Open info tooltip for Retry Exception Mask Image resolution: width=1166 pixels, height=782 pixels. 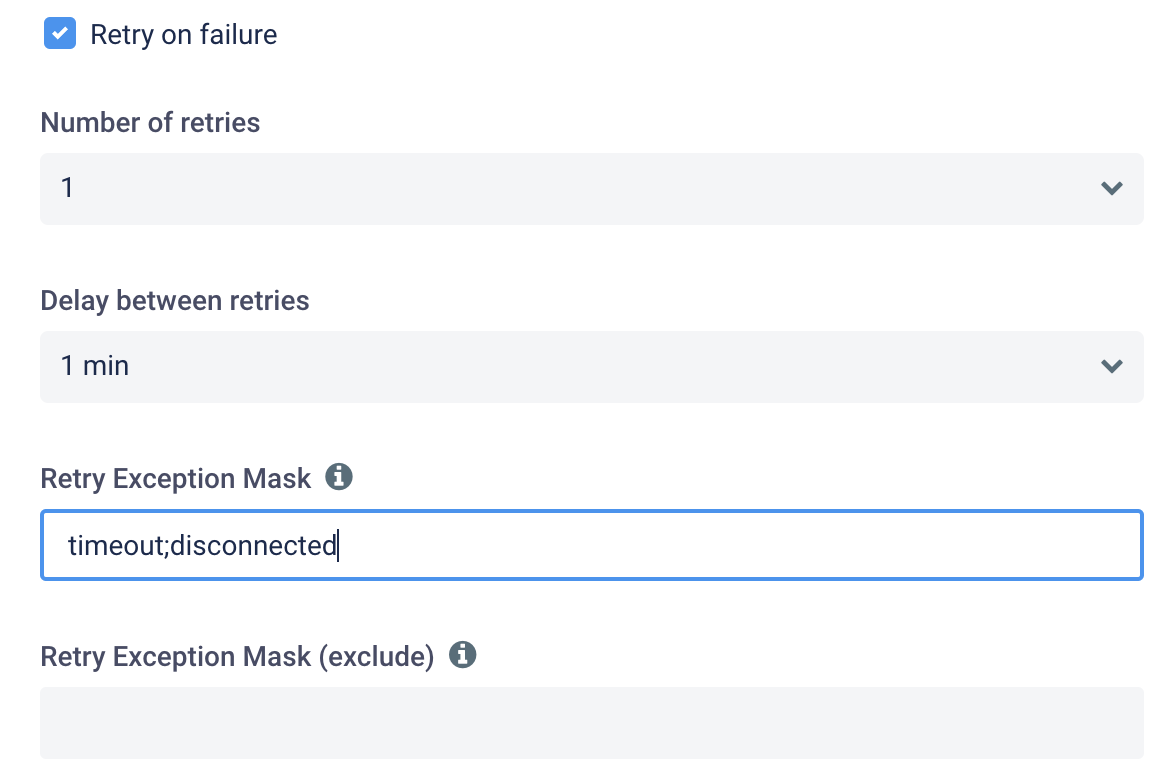tap(338, 476)
